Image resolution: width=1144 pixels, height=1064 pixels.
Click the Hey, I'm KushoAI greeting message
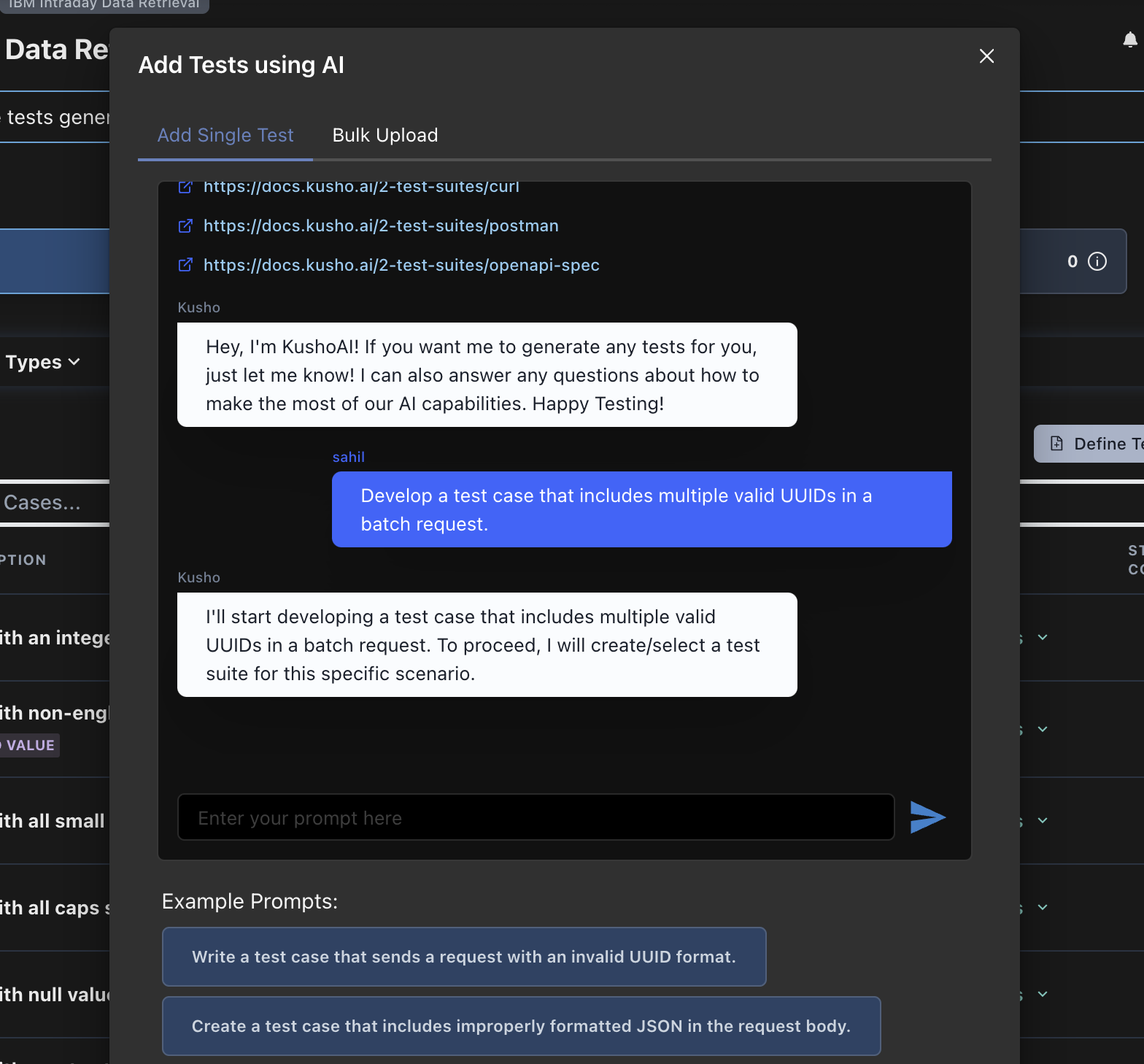click(x=487, y=375)
